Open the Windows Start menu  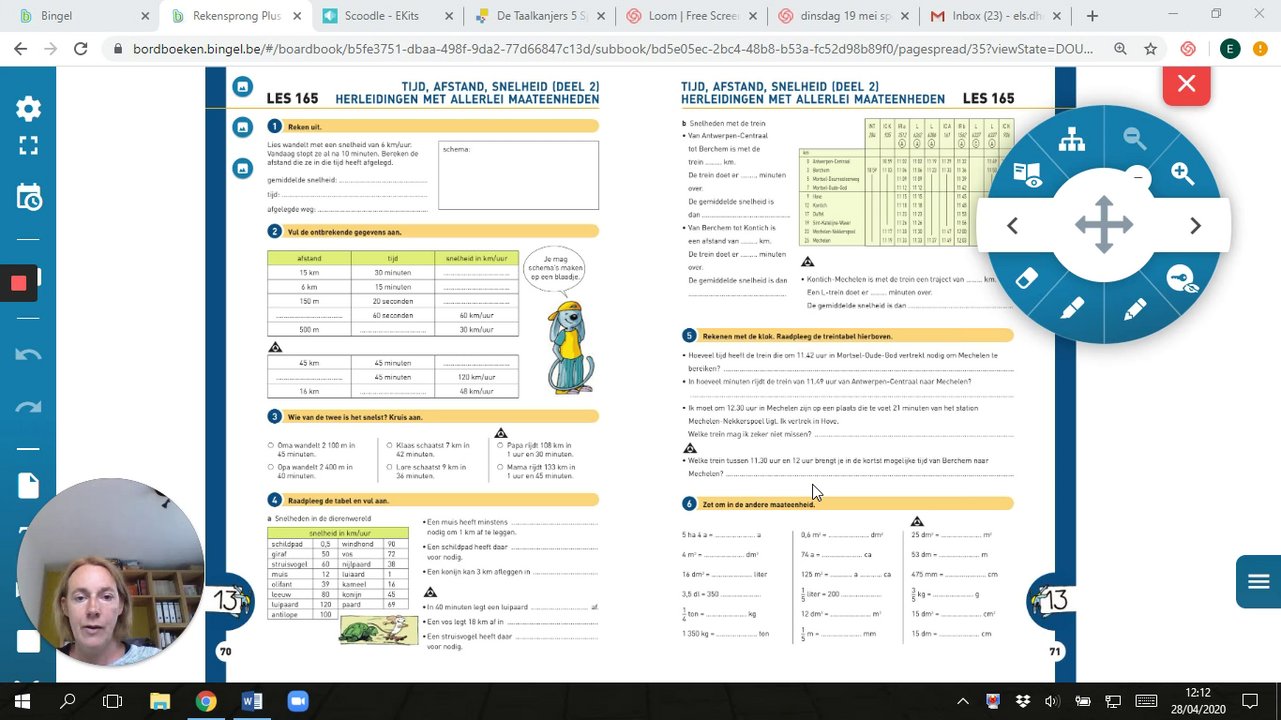click(x=22, y=702)
